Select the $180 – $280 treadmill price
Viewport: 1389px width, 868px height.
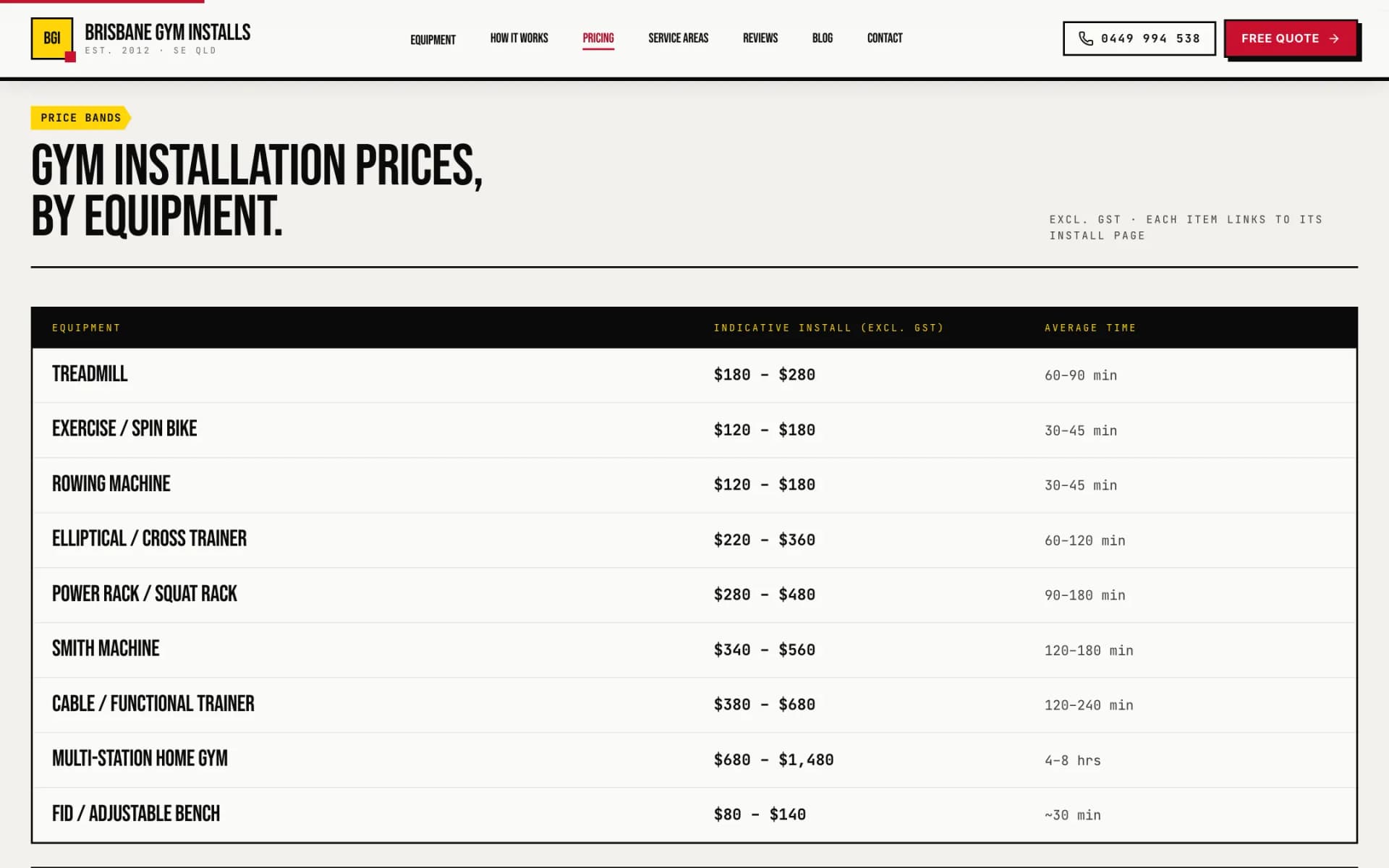764,375
